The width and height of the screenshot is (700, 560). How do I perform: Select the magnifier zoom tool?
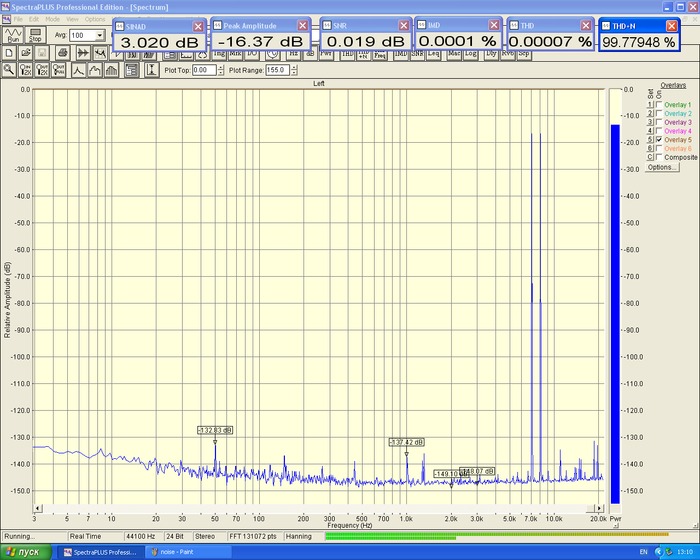[x=9, y=70]
